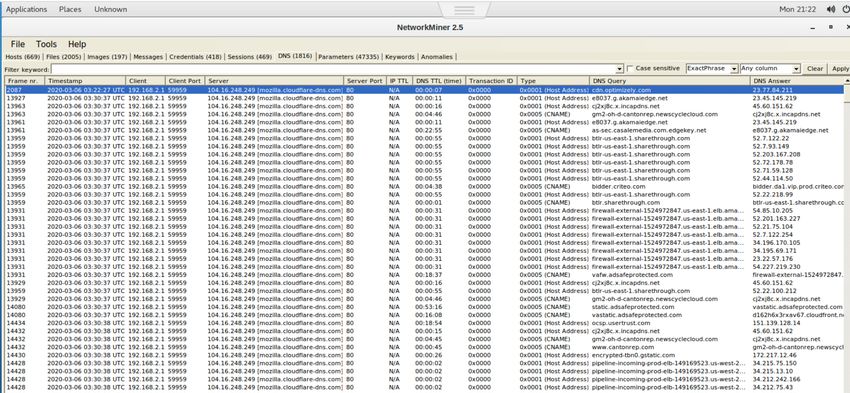Click the Apply filter button

(840, 69)
